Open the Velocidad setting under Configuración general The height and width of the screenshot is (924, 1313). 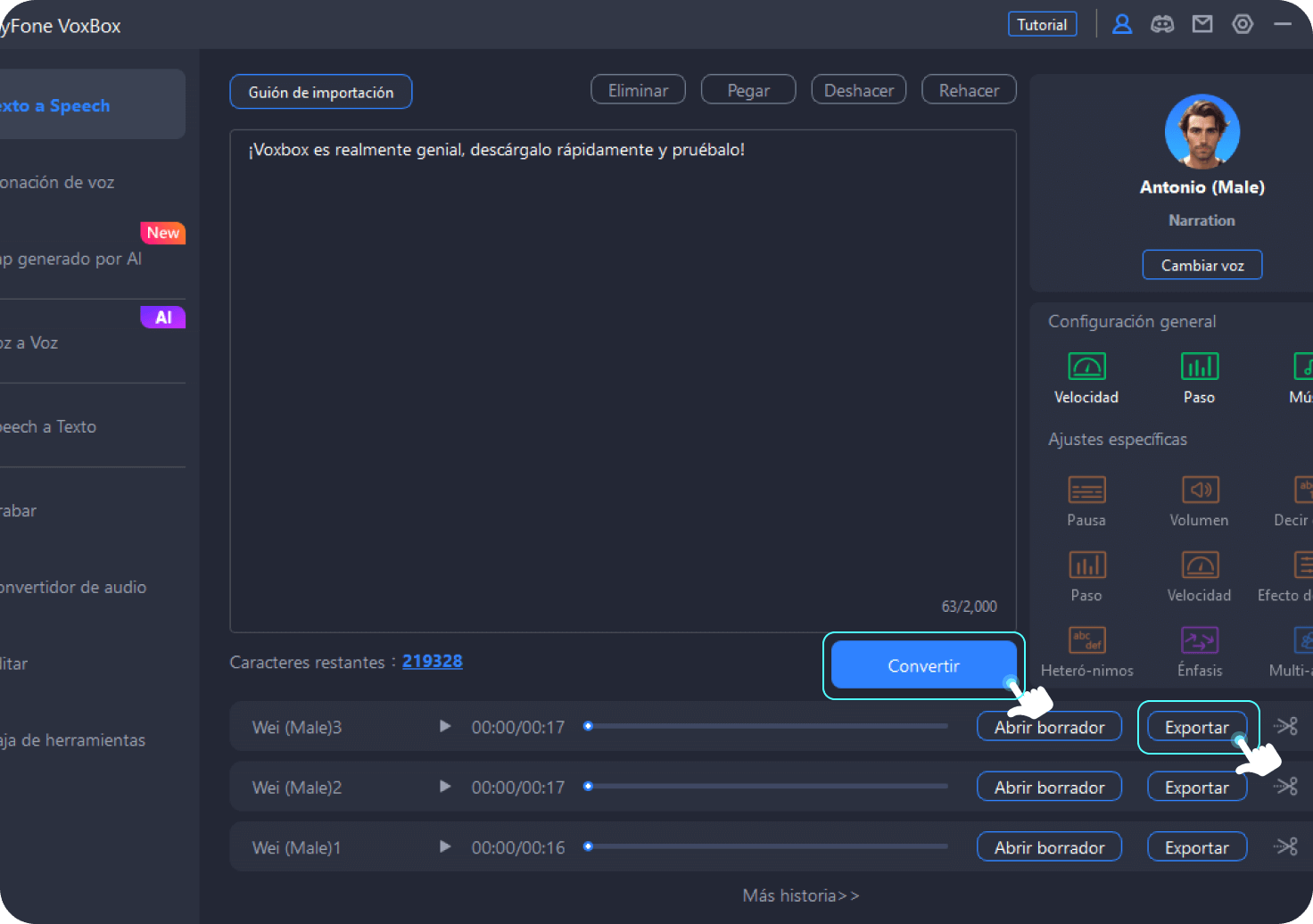pos(1086,367)
